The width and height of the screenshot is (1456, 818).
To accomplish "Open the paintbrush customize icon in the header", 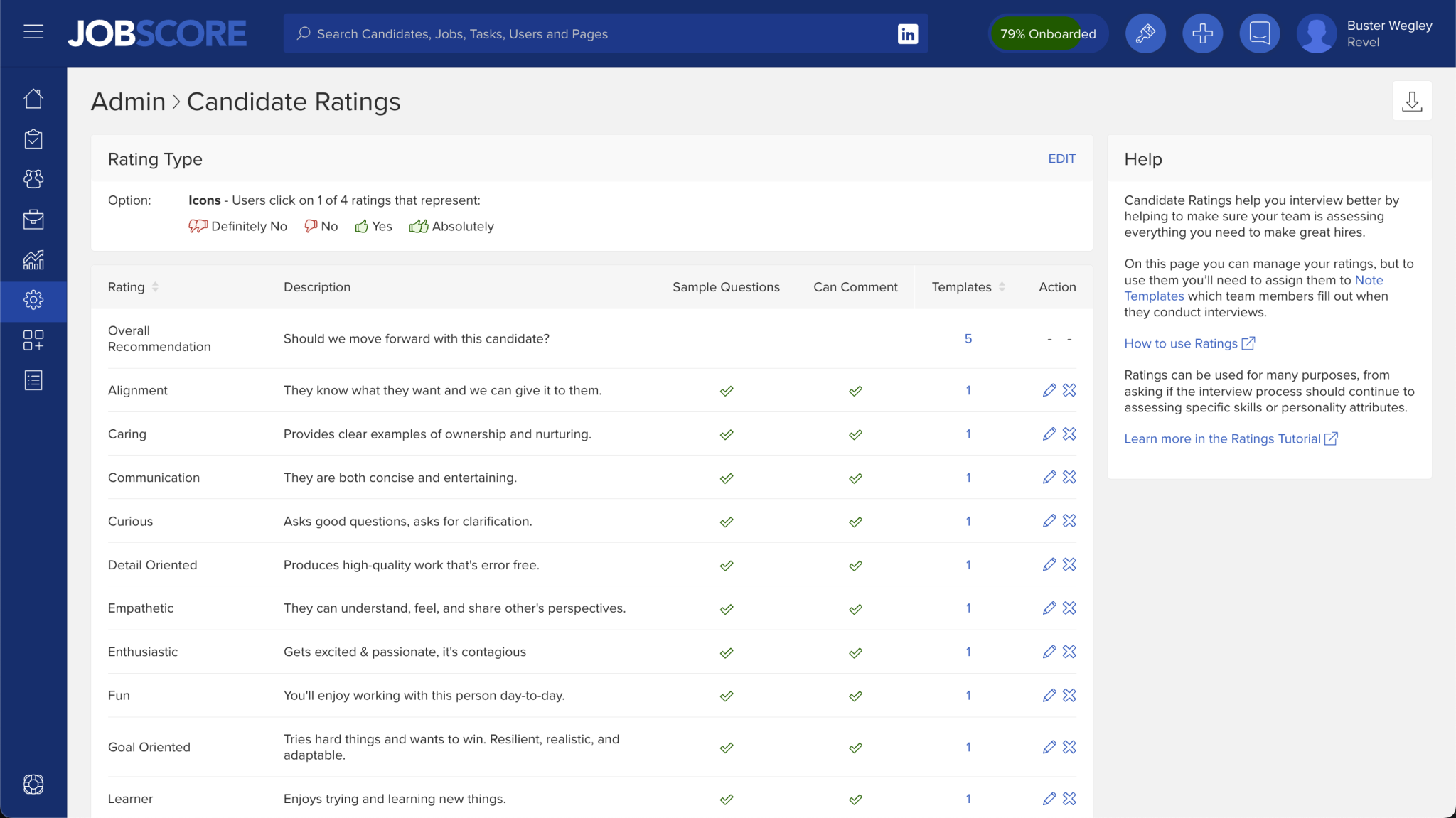I will pos(1145,33).
